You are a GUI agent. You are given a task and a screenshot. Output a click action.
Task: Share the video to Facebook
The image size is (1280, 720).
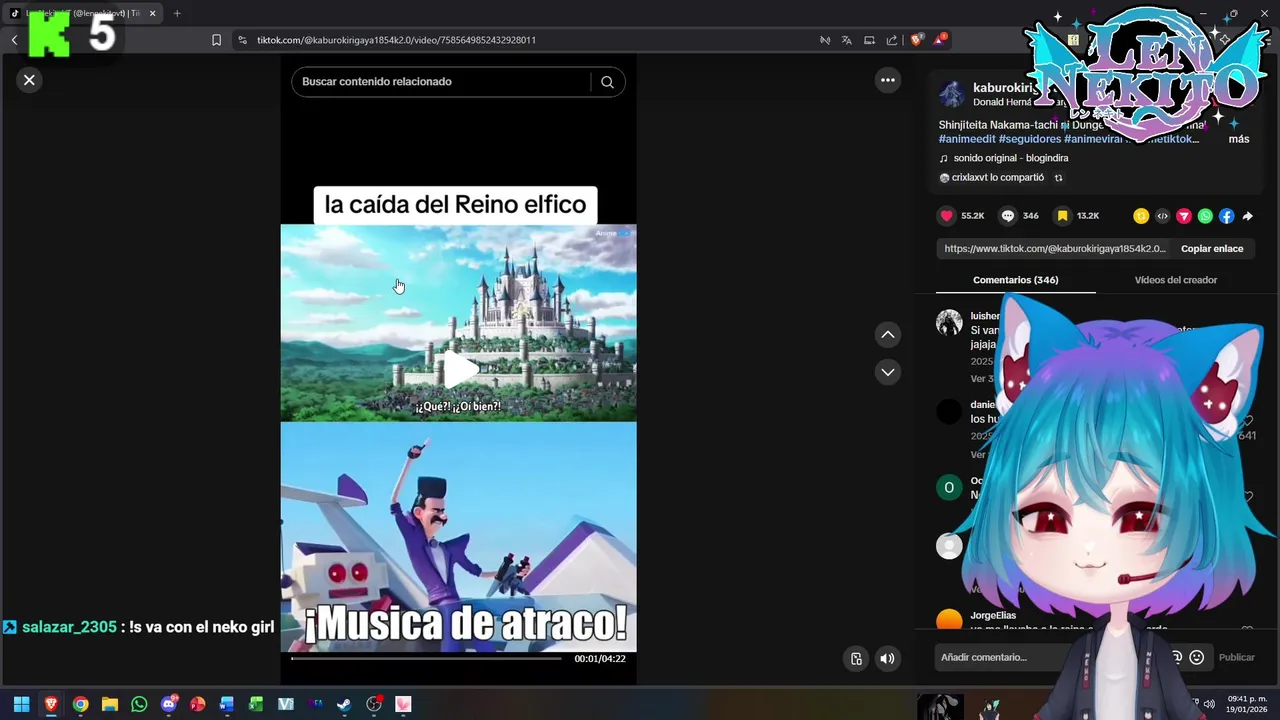point(1226,216)
